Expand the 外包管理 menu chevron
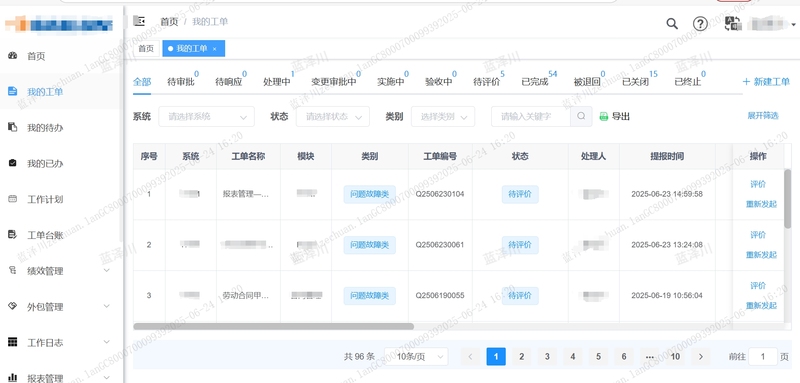The width and height of the screenshot is (800, 383). coord(107,306)
